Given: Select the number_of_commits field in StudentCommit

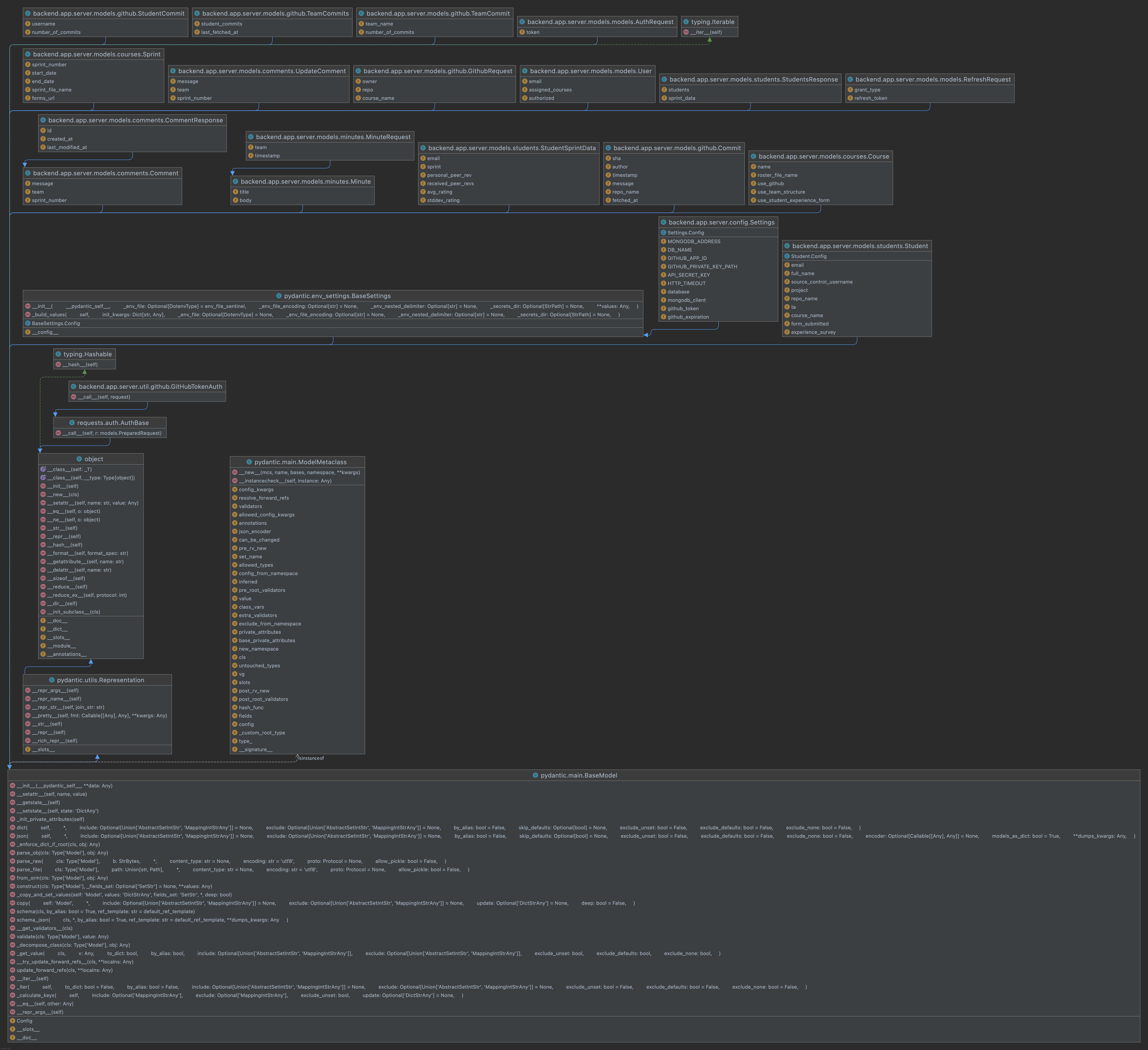Looking at the screenshot, I should coord(56,32).
